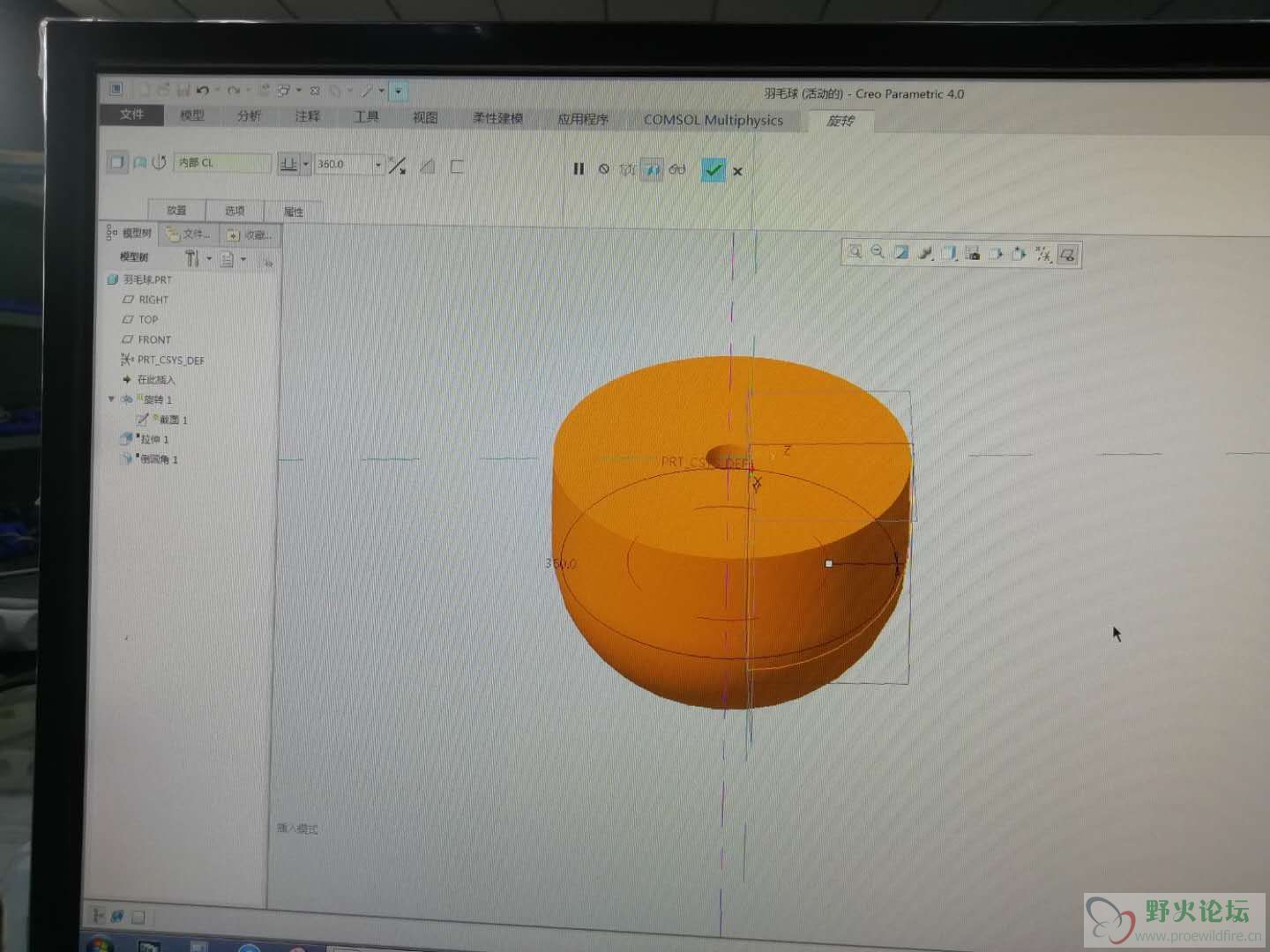Pause the revolve feature tool

(x=579, y=168)
